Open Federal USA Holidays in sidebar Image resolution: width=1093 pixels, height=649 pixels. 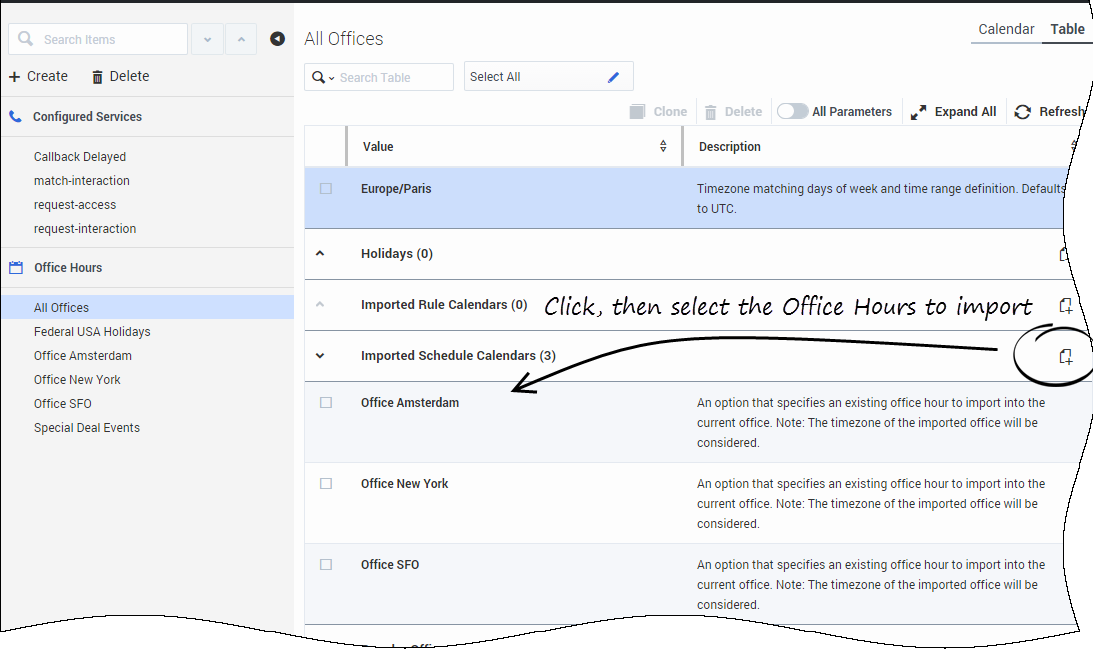pyautogui.click(x=92, y=332)
